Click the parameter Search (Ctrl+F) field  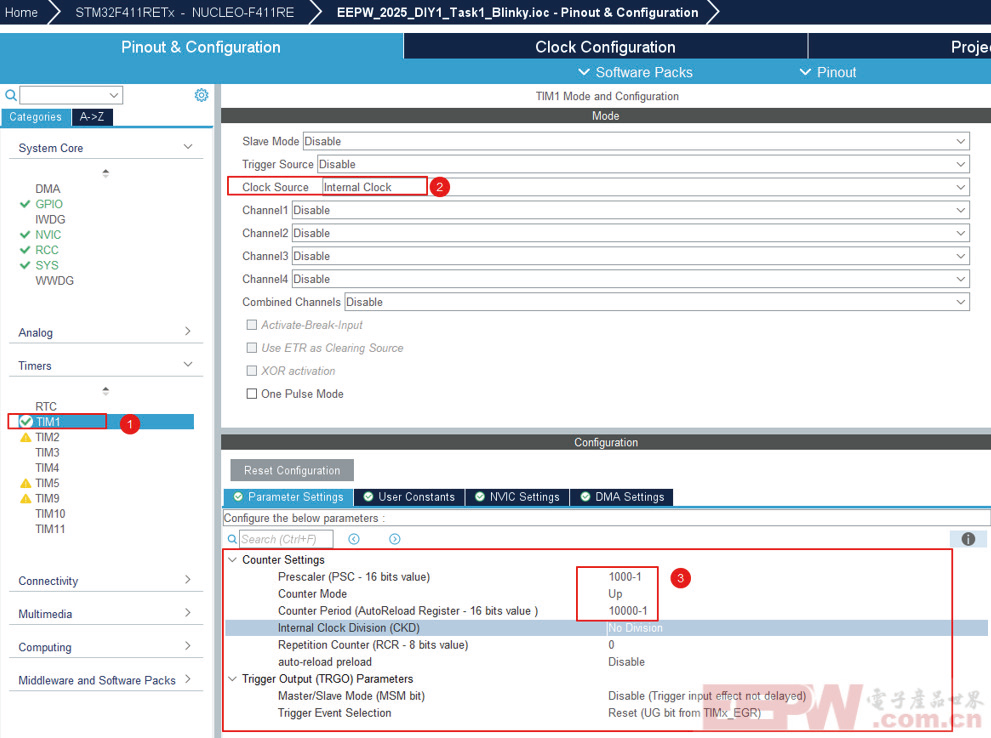click(x=286, y=539)
